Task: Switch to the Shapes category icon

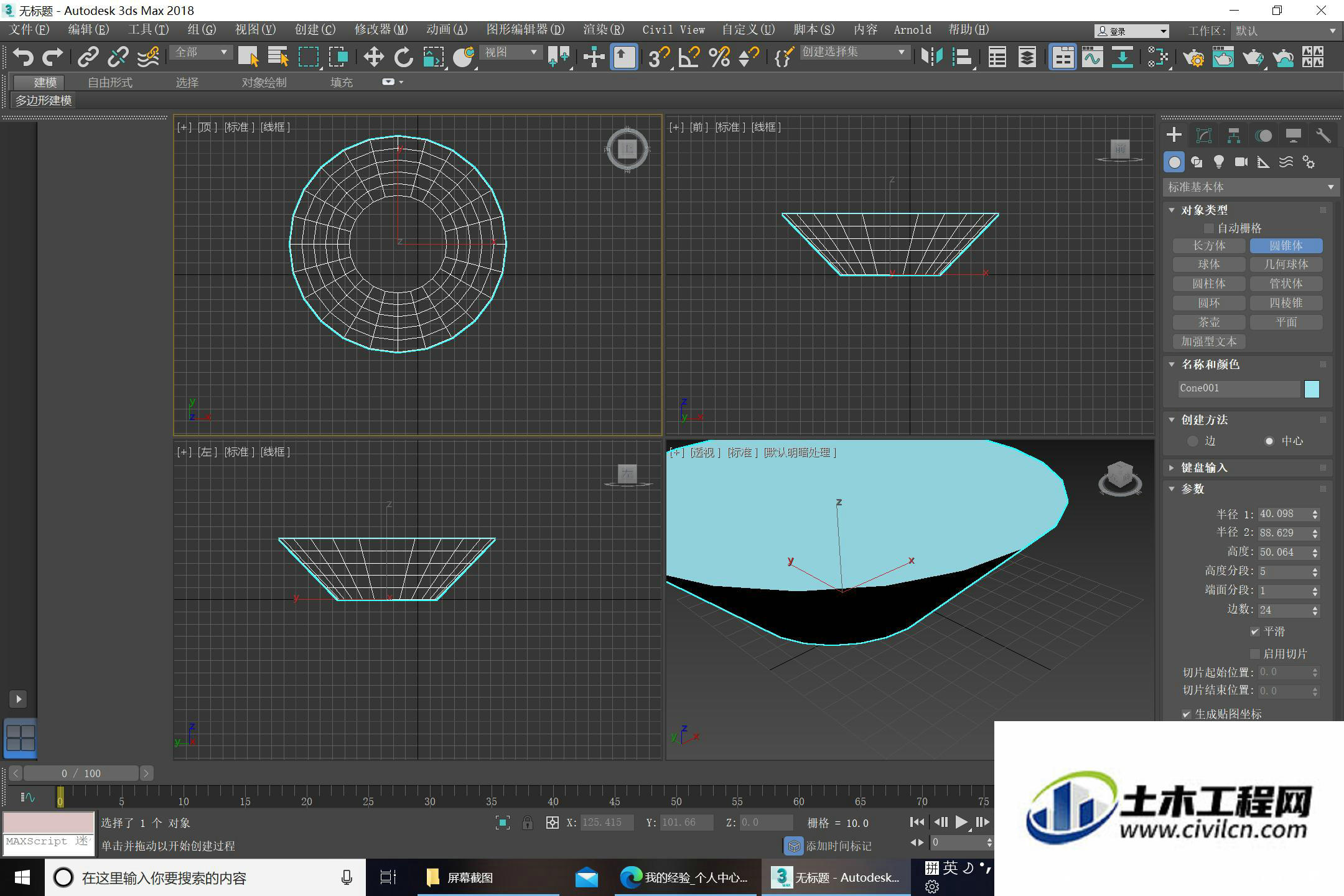Action: (x=1197, y=162)
